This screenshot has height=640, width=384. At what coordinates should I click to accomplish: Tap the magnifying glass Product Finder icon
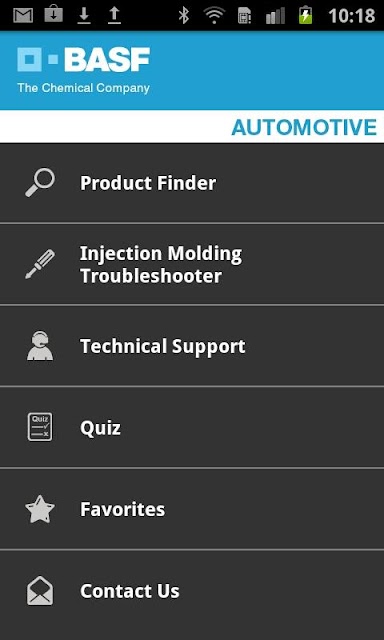[40, 182]
